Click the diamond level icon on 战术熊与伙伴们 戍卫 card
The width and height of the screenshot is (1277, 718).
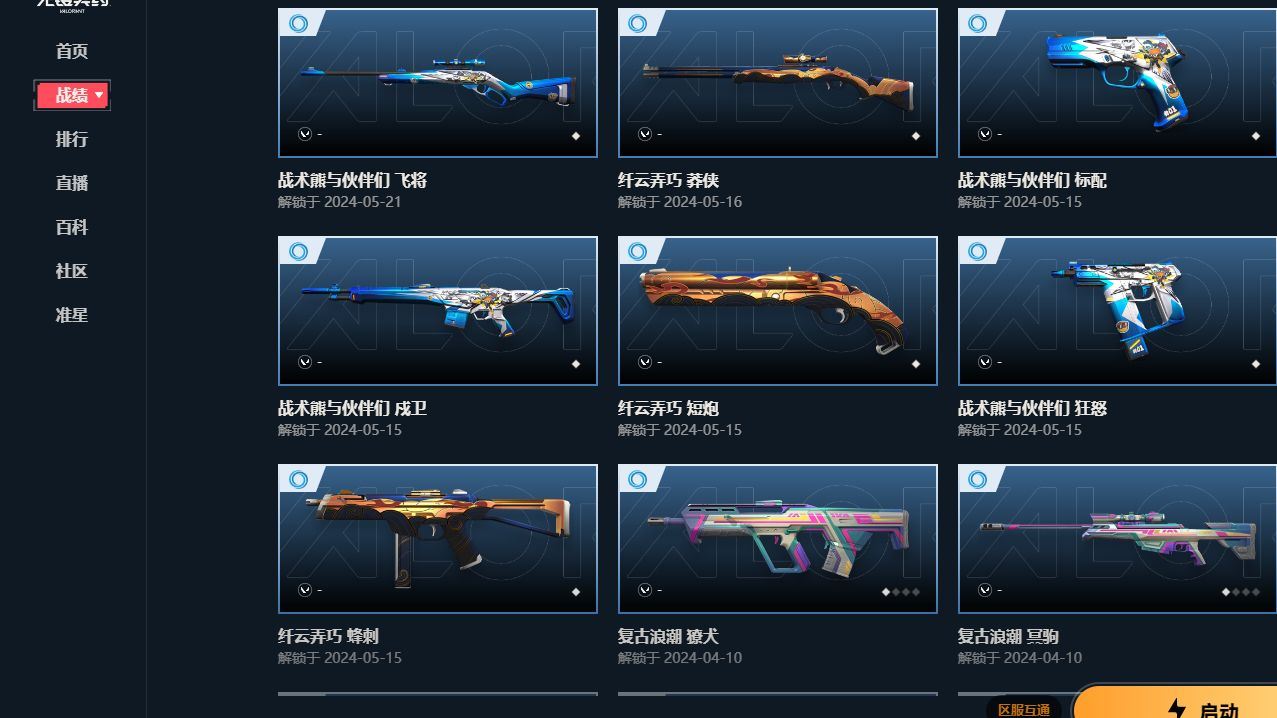point(576,364)
